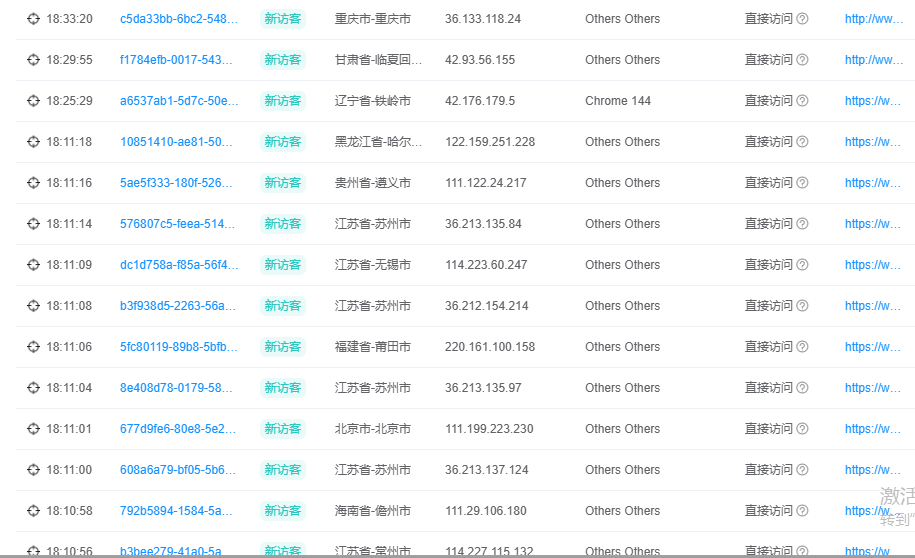Click Others Others cell for 36.213.137.124

coord(622,470)
